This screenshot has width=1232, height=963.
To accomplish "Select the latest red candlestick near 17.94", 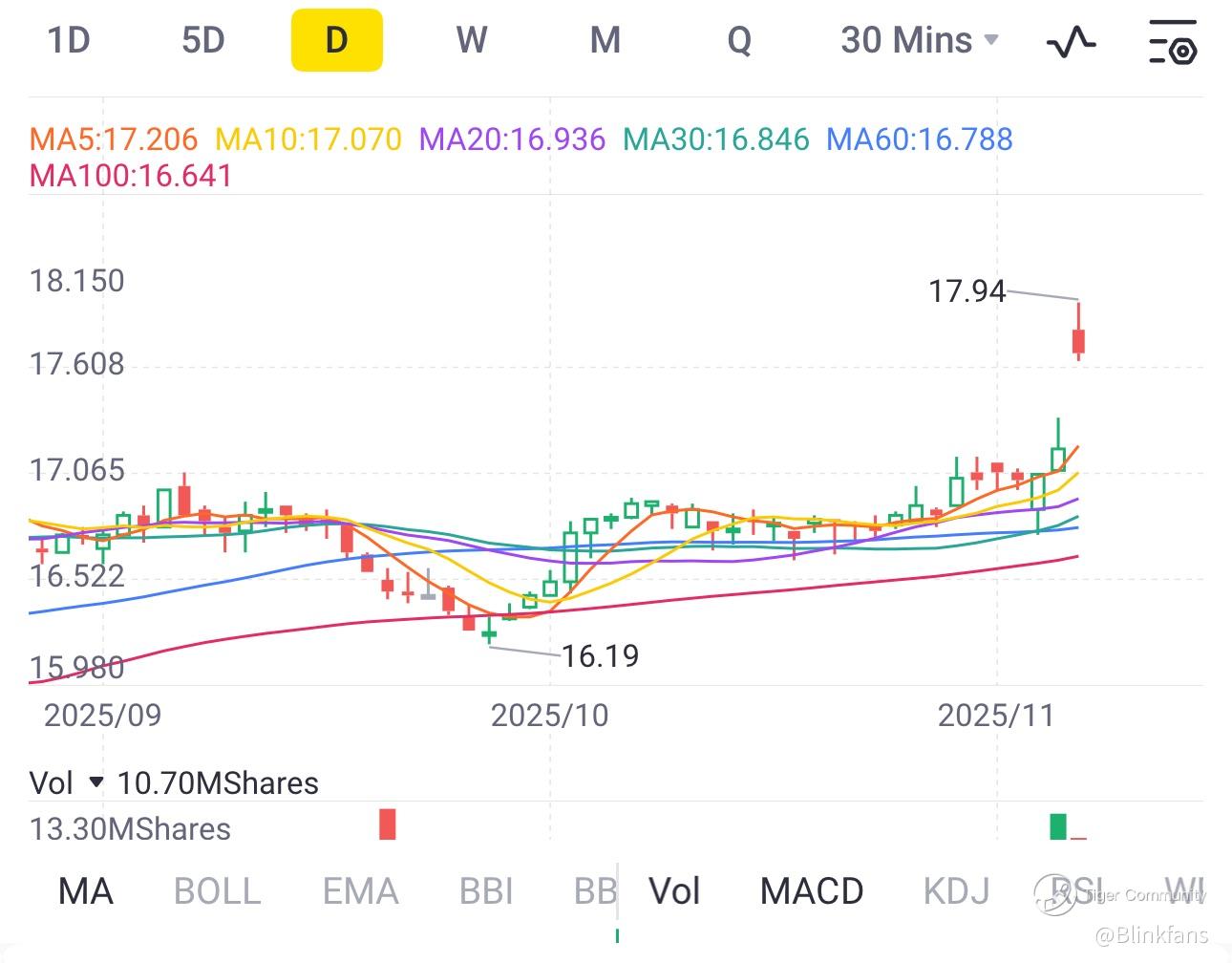I will click(x=1079, y=332).
